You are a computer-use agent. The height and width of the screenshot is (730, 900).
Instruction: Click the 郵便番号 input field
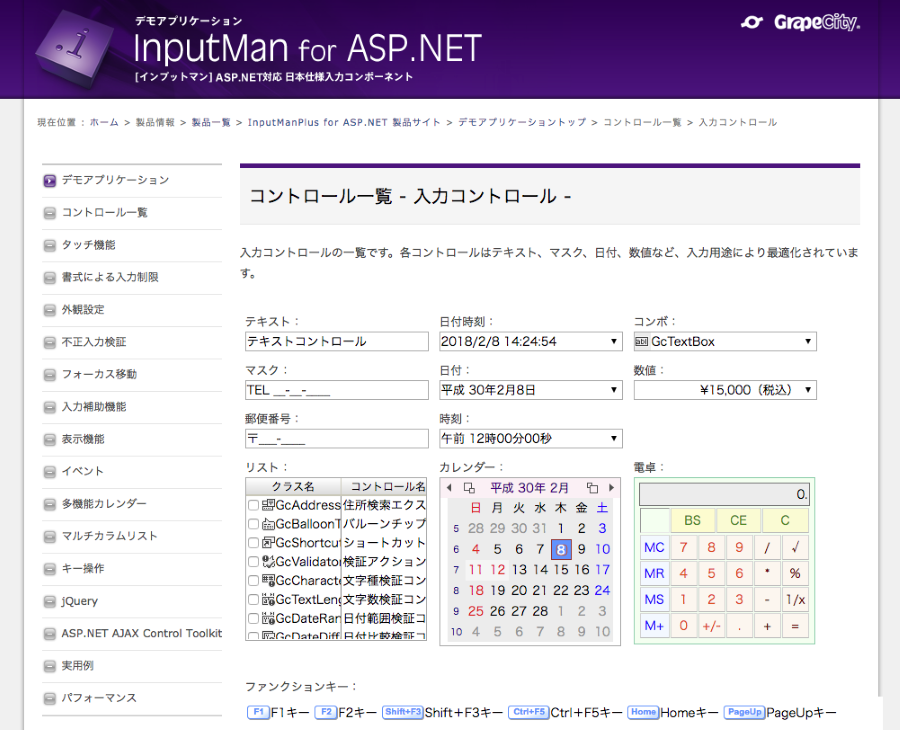(x=336, y=438)
